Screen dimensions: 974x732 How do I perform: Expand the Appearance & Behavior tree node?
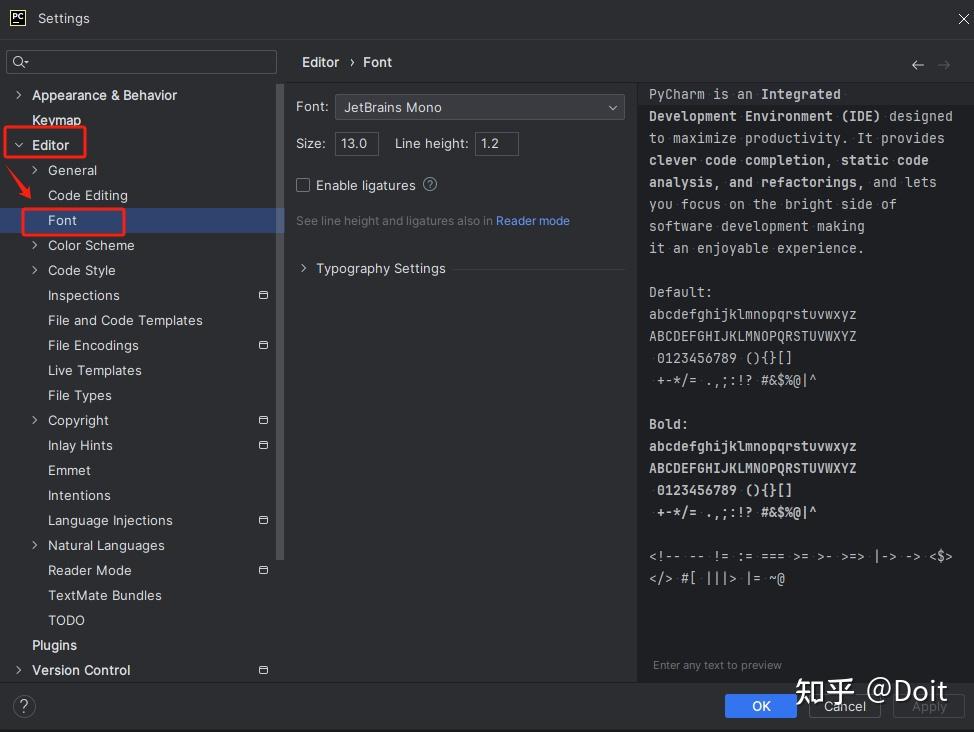click(x=18, y=95)
